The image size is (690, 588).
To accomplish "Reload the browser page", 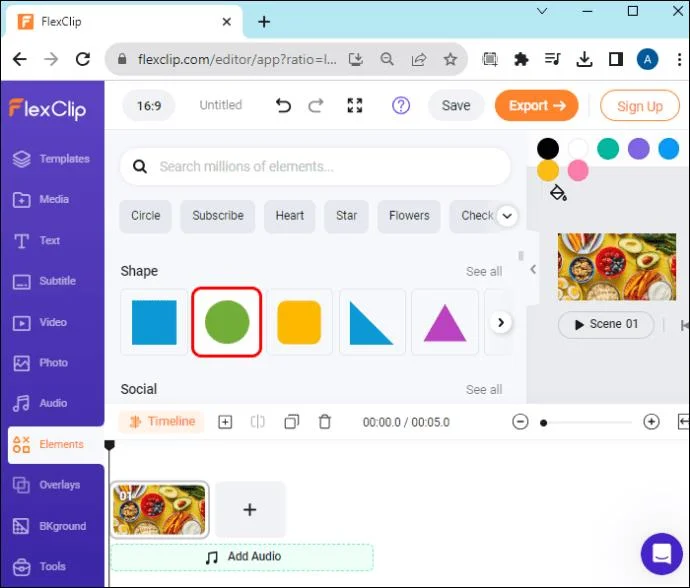I will click(83, 59).
